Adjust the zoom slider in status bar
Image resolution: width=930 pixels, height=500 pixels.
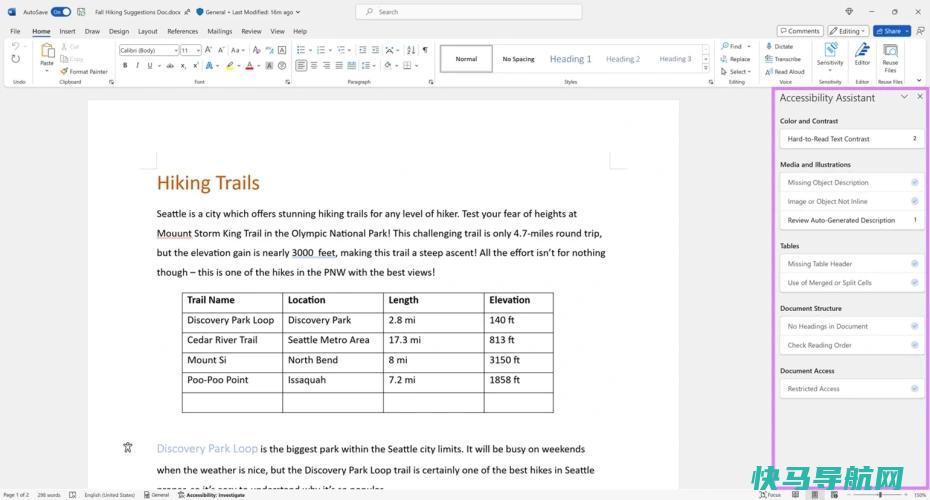[x=880, y=495]
